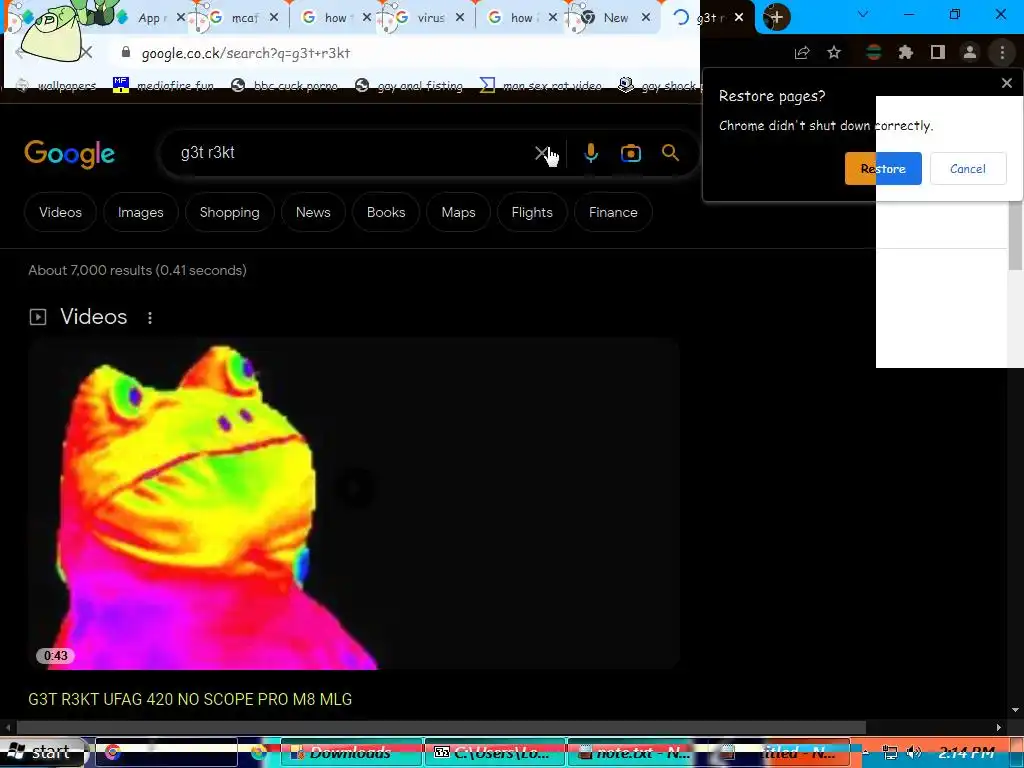1024x768 pixels.
Task: Click the vertical scrollbar thumb
Action: pyautogui.click(x=1015, y=235)
